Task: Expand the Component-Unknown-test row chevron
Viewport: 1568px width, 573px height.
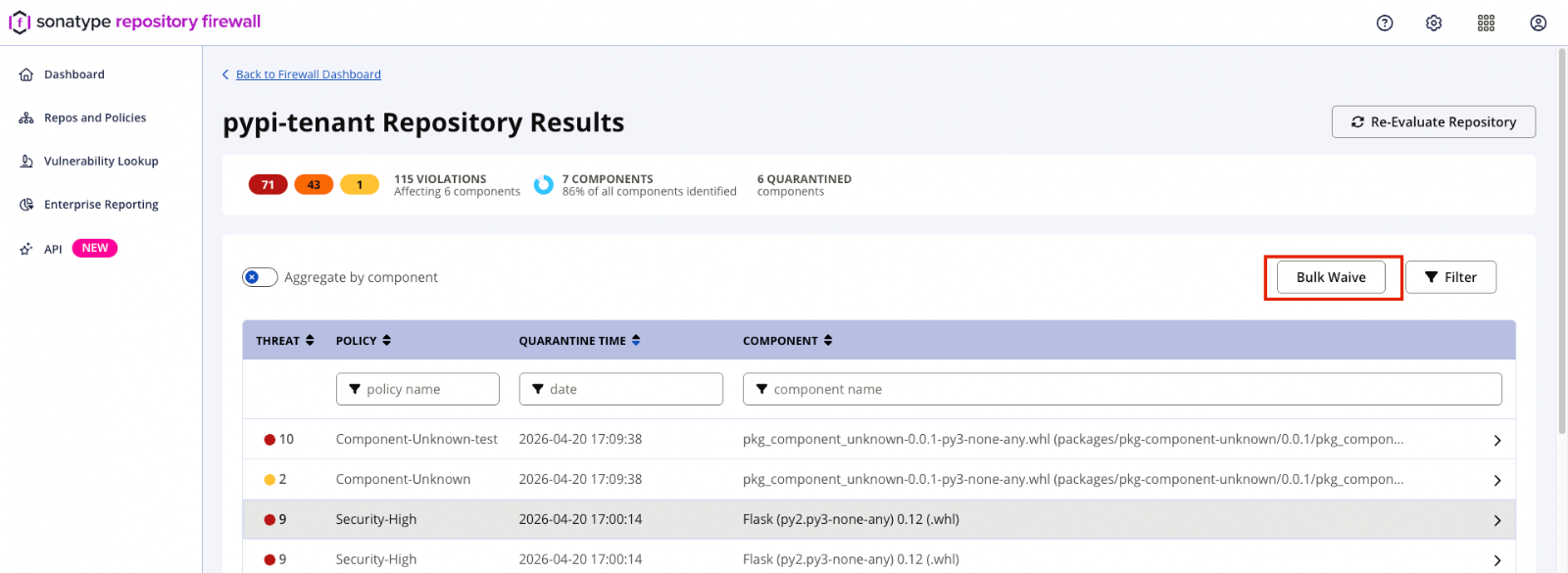Action: tap(1496, 441)
